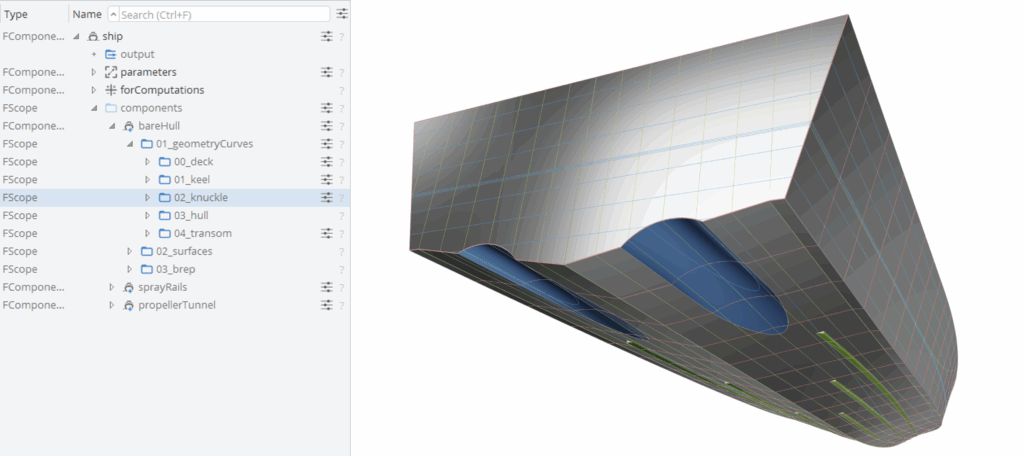Click the Type column header
The image size is (1024, 456).
(16, 14)
